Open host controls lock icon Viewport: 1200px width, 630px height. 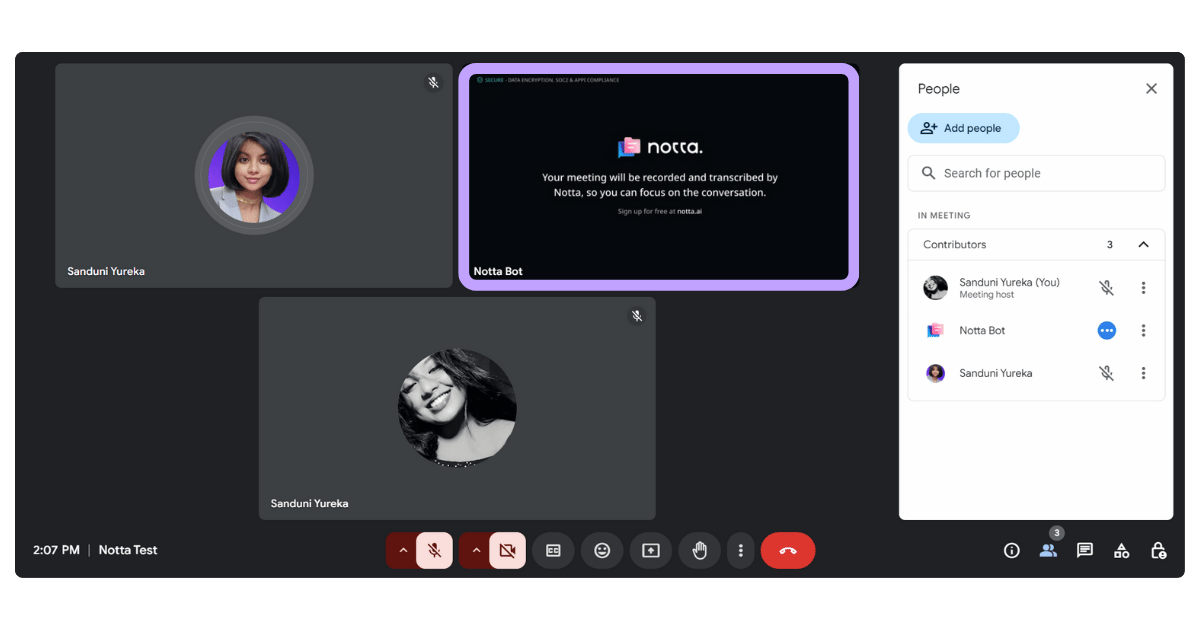(x=1158, y=550)
